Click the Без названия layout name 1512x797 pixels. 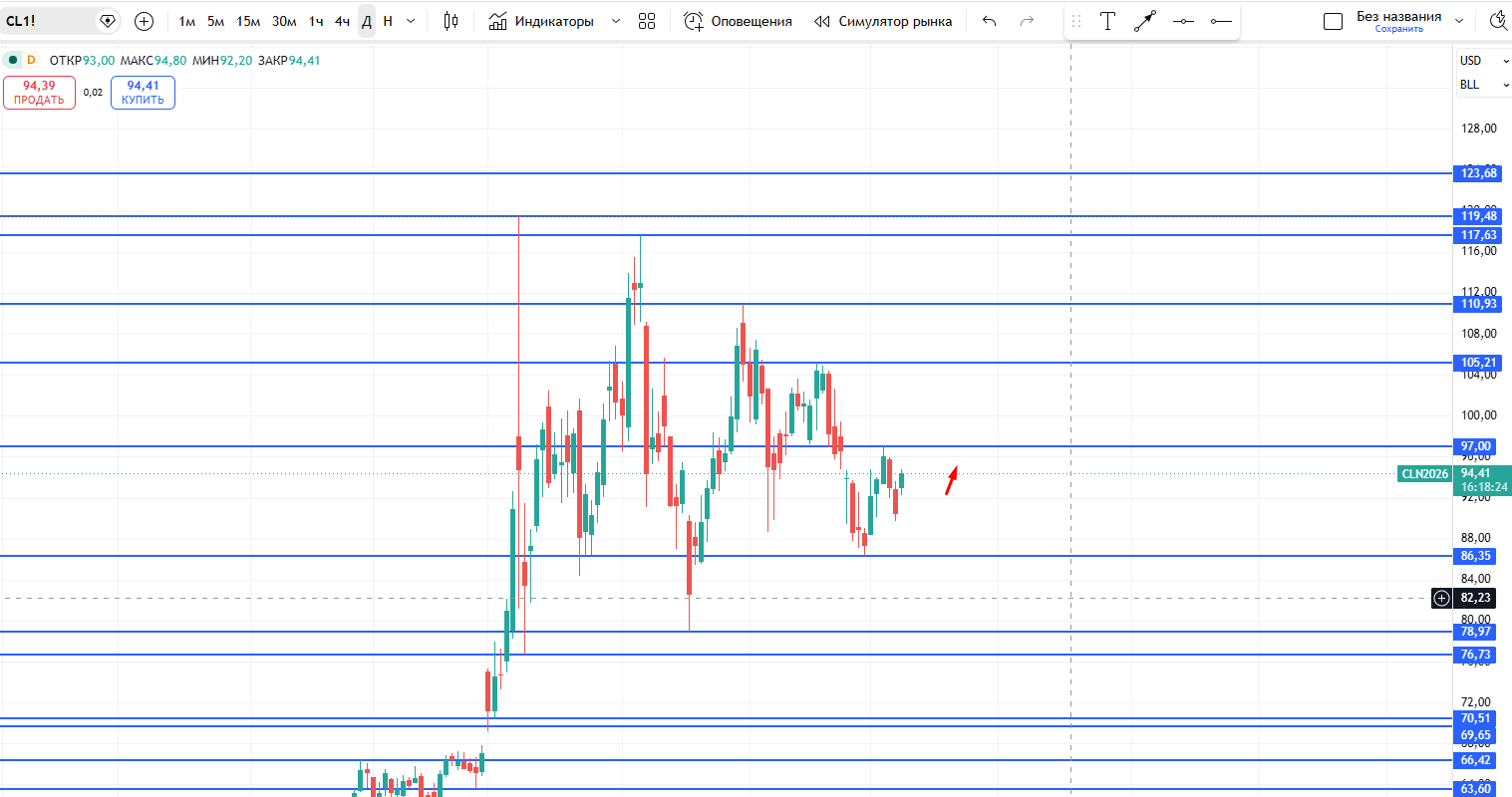1398,16
